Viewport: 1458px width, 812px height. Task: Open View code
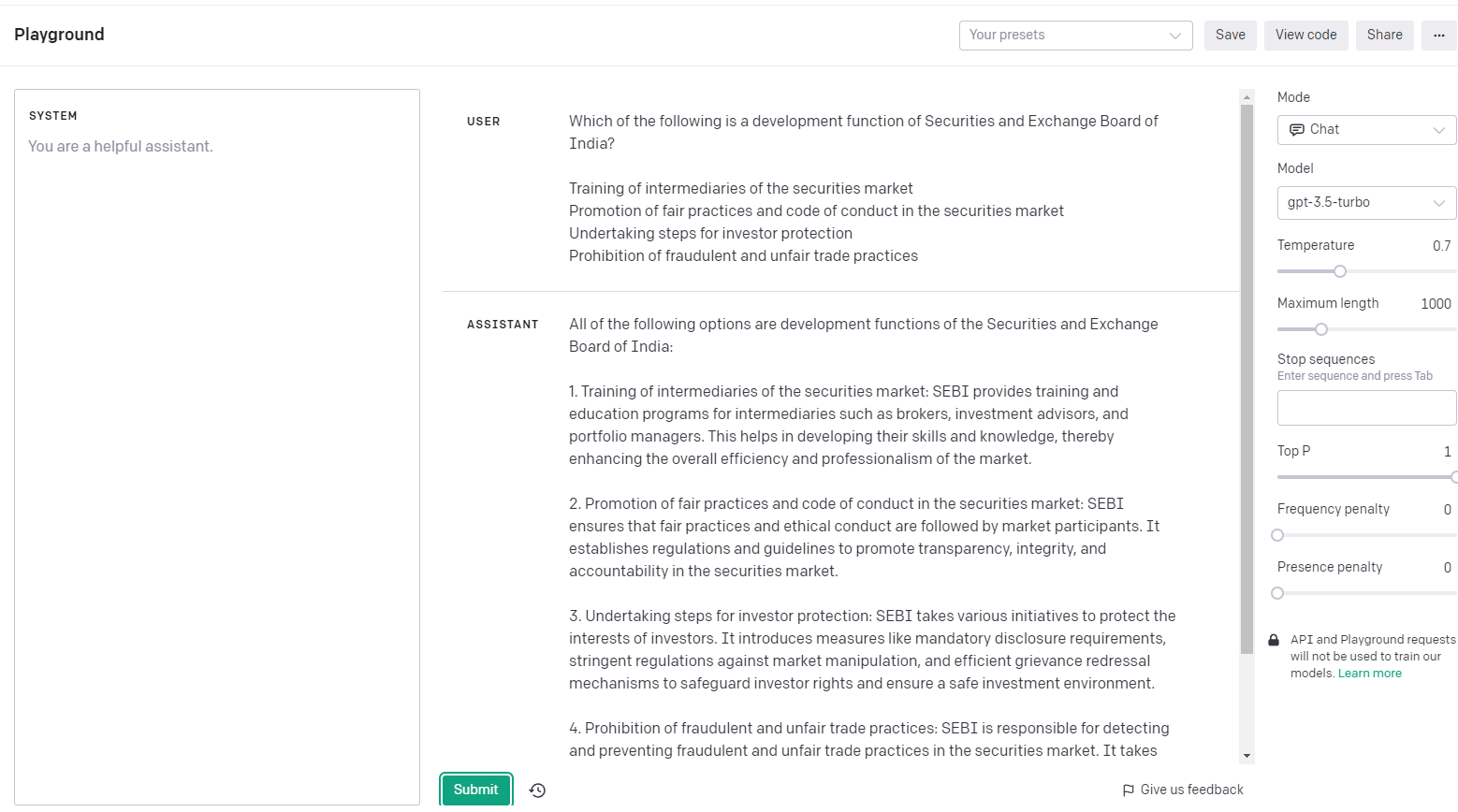[1305, 36]
